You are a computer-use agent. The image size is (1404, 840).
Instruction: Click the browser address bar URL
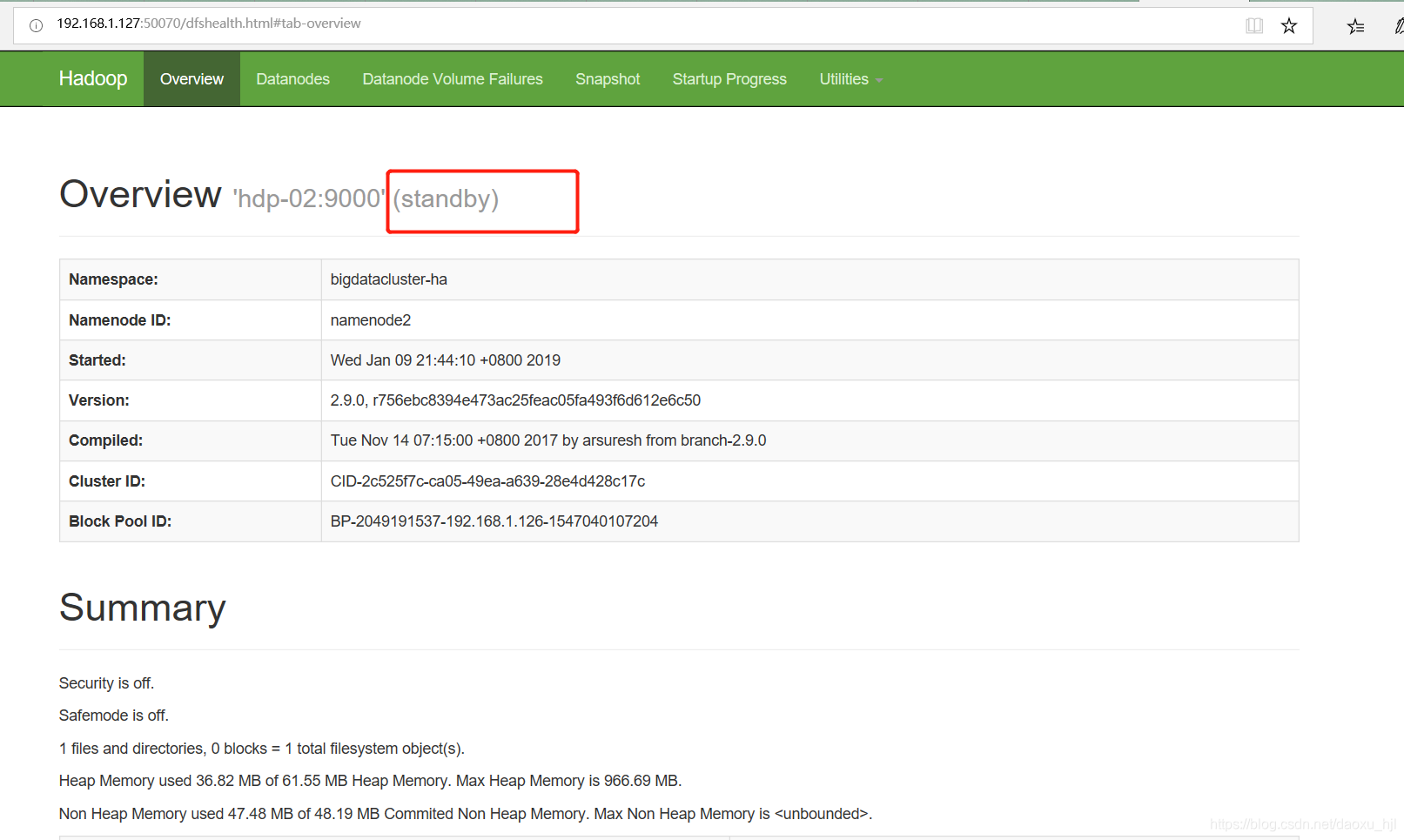[209, 24]
